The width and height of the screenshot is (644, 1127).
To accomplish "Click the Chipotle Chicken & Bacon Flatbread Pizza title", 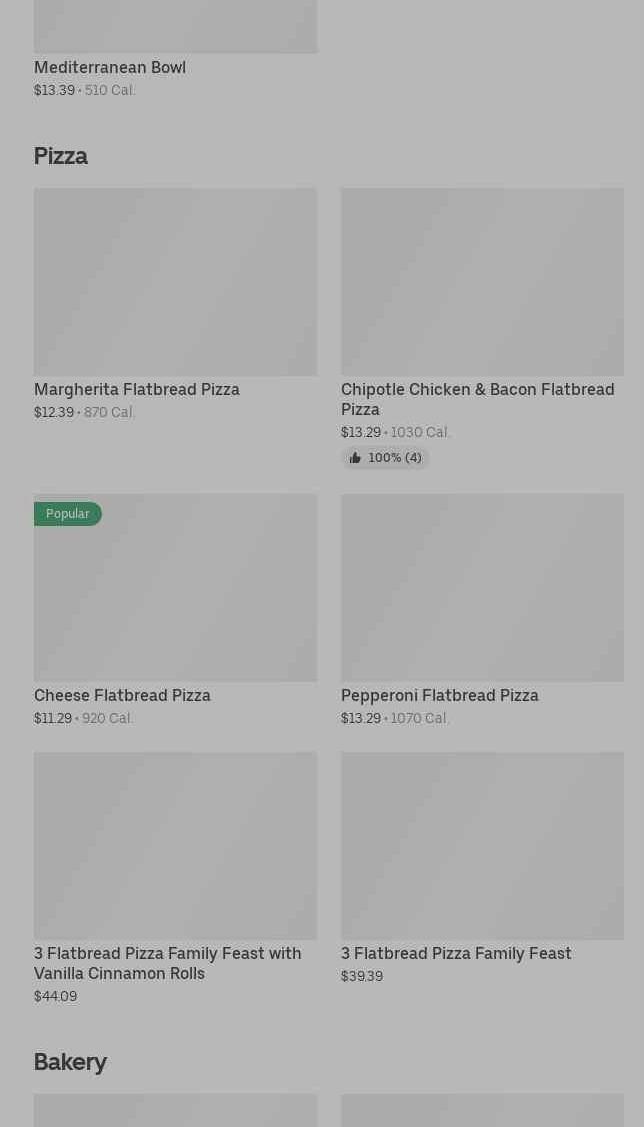I will coord(478,400).
